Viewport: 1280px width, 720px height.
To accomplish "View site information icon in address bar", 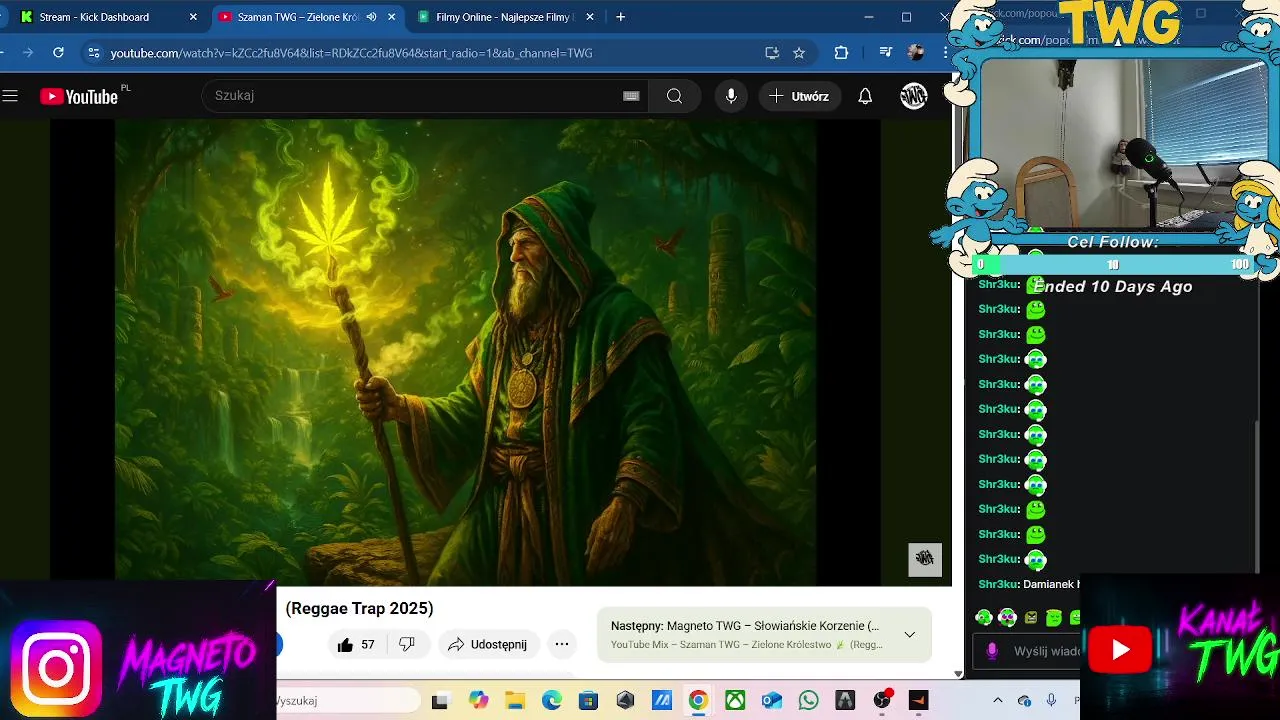I will (x=94, y=53).
